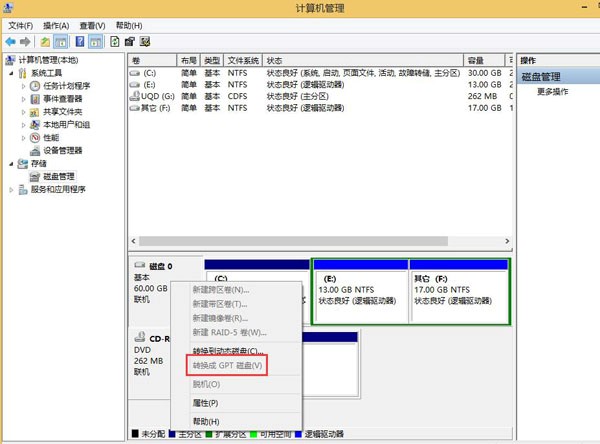
Task: Choose 转换到动态磁盘 in context menu
Action: pyautogui.click(x=228, y=351)
